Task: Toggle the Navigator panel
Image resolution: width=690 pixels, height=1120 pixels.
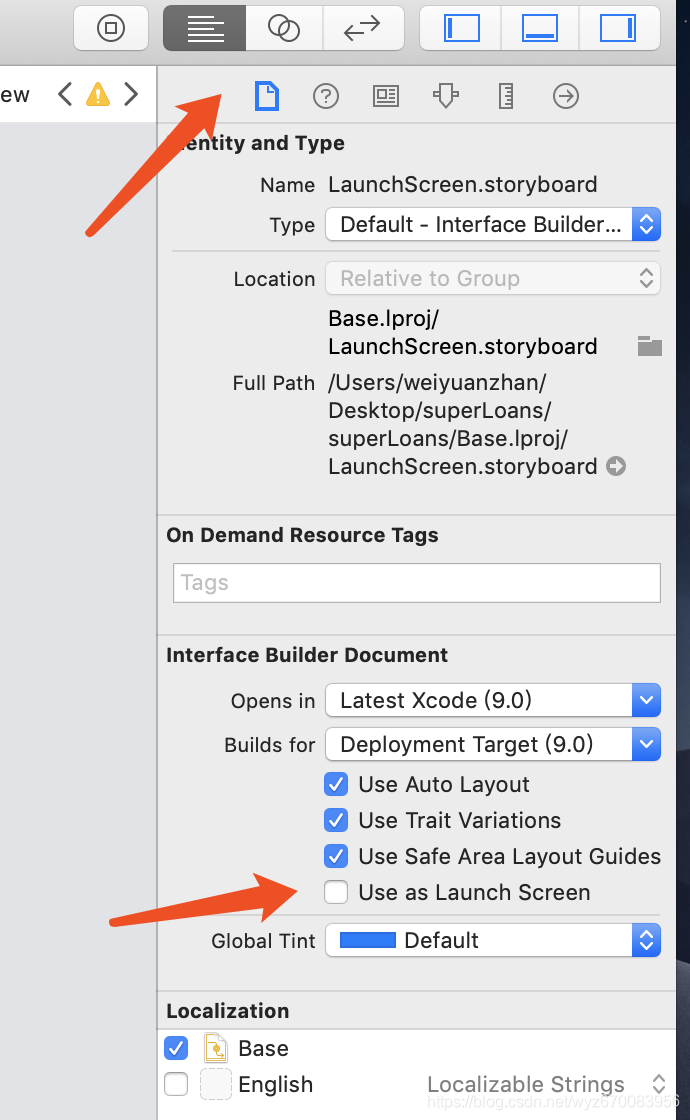Action: 461,29
